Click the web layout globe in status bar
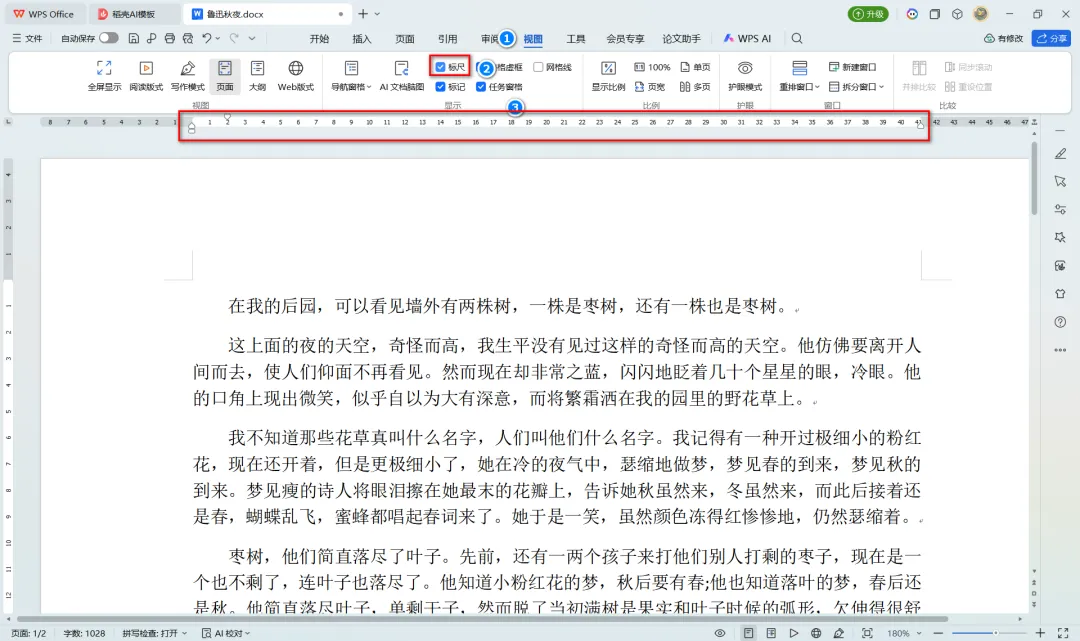1080x641 pixels. click(x=816, y=633)
